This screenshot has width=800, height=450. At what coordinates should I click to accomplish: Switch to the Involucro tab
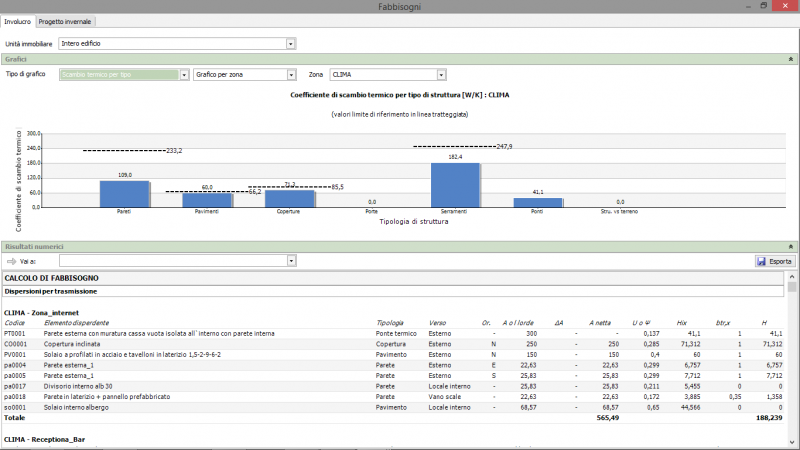(18, 20)
